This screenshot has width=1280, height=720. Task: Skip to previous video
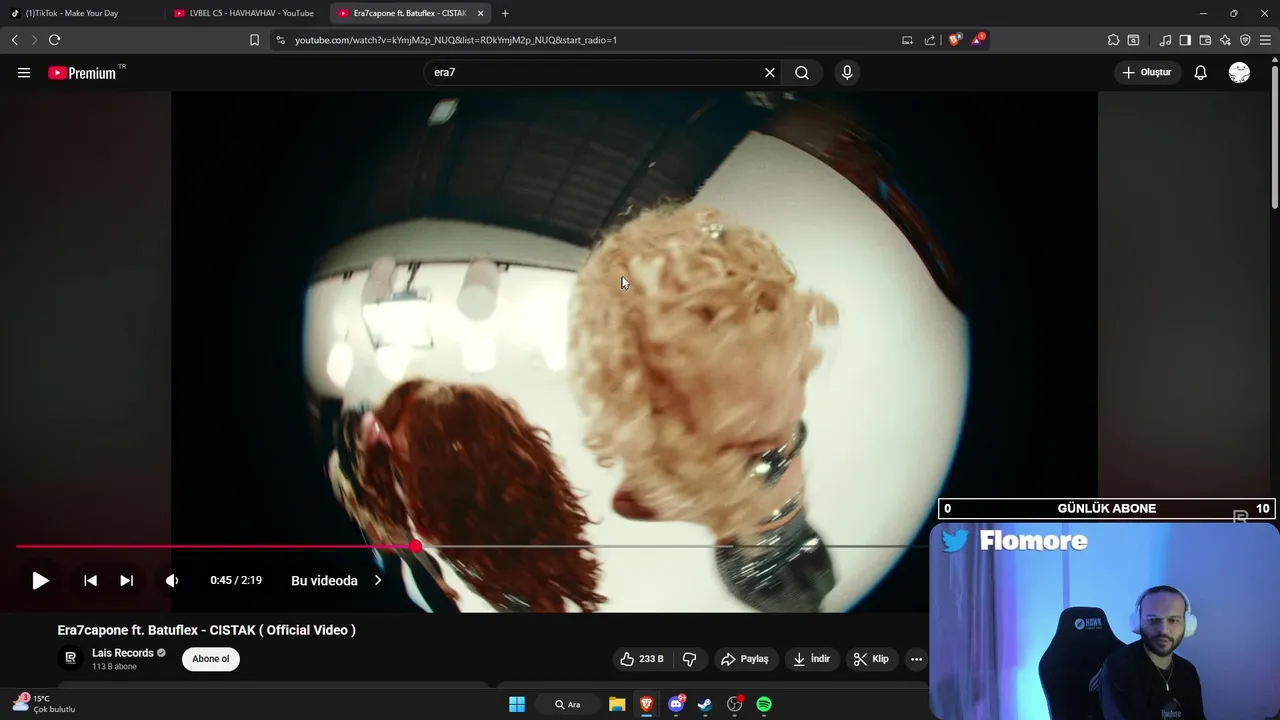(90, 580)
